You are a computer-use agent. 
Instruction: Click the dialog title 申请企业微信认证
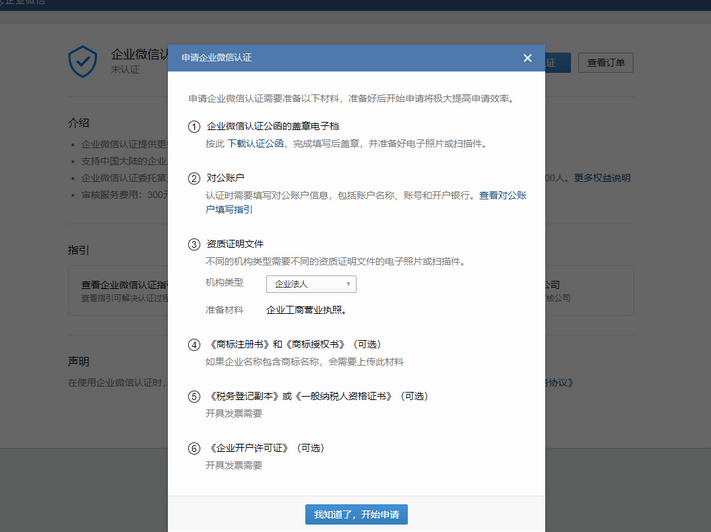[216, 58]
